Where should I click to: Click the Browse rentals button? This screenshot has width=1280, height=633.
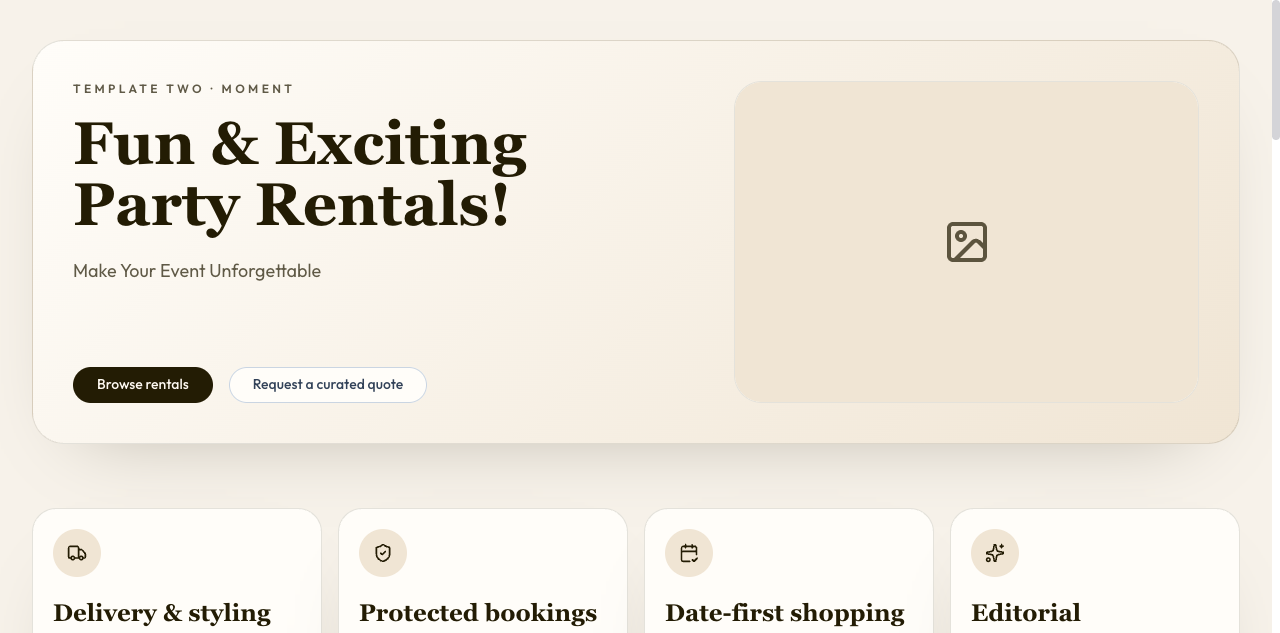[143, 385]
